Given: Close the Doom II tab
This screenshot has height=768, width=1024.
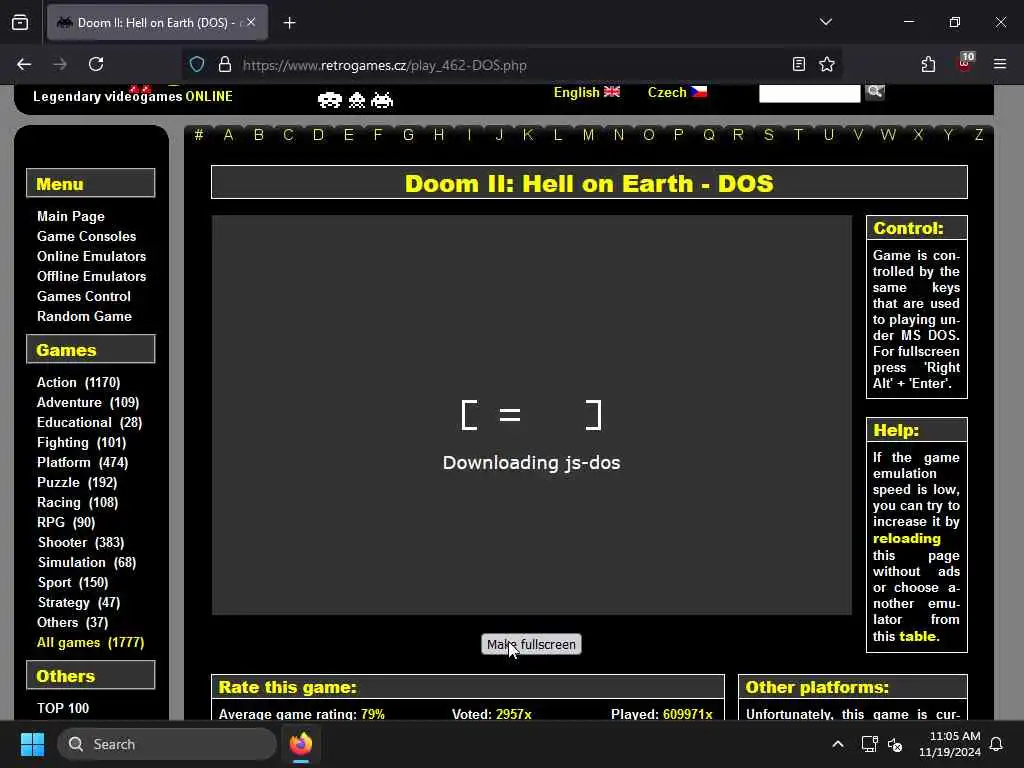Looking at the screenshot, I should [251, 22].
